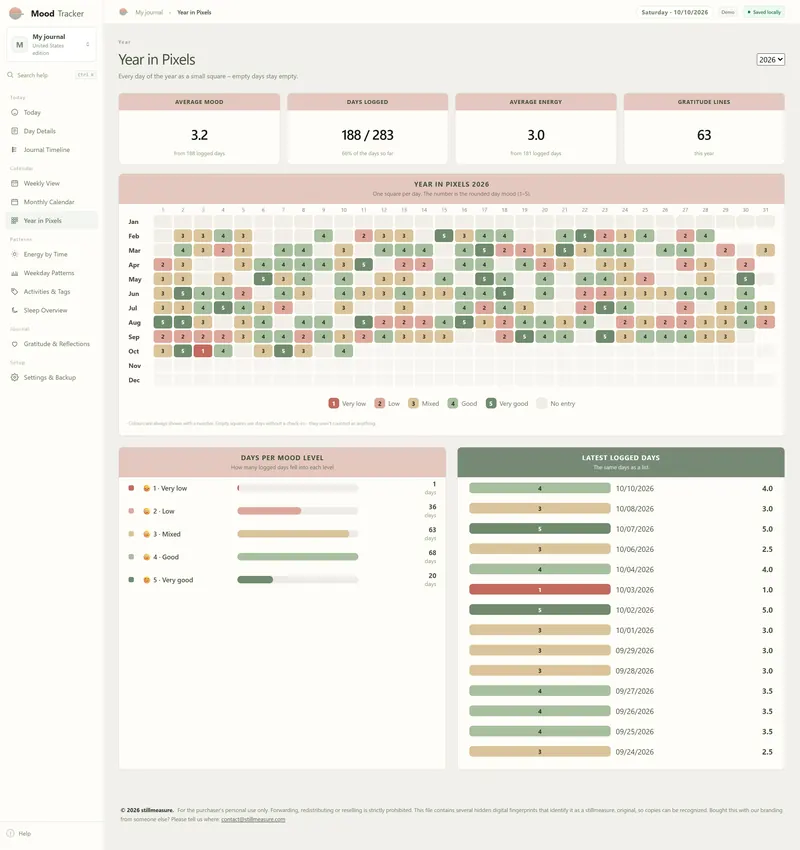Click the Search help input field
The height and width of the screenshot is (850, 800).
(52, 75)
